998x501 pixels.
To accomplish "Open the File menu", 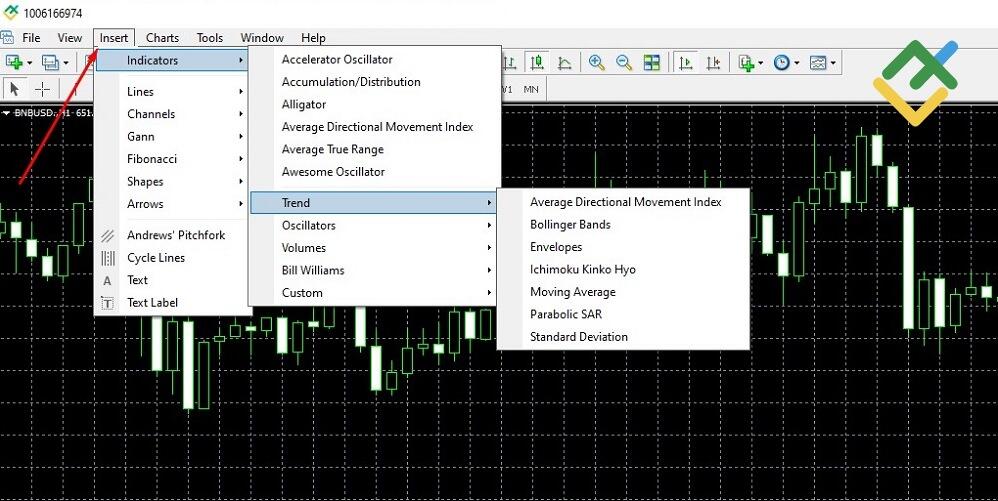I will [31, 38].
